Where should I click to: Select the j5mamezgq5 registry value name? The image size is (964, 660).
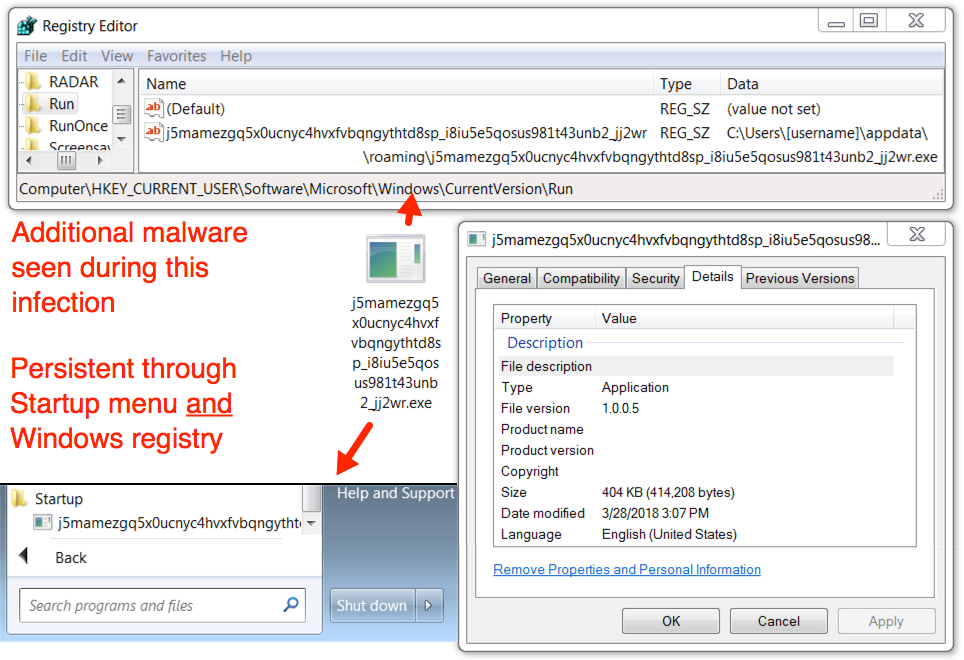click(406, 133)
